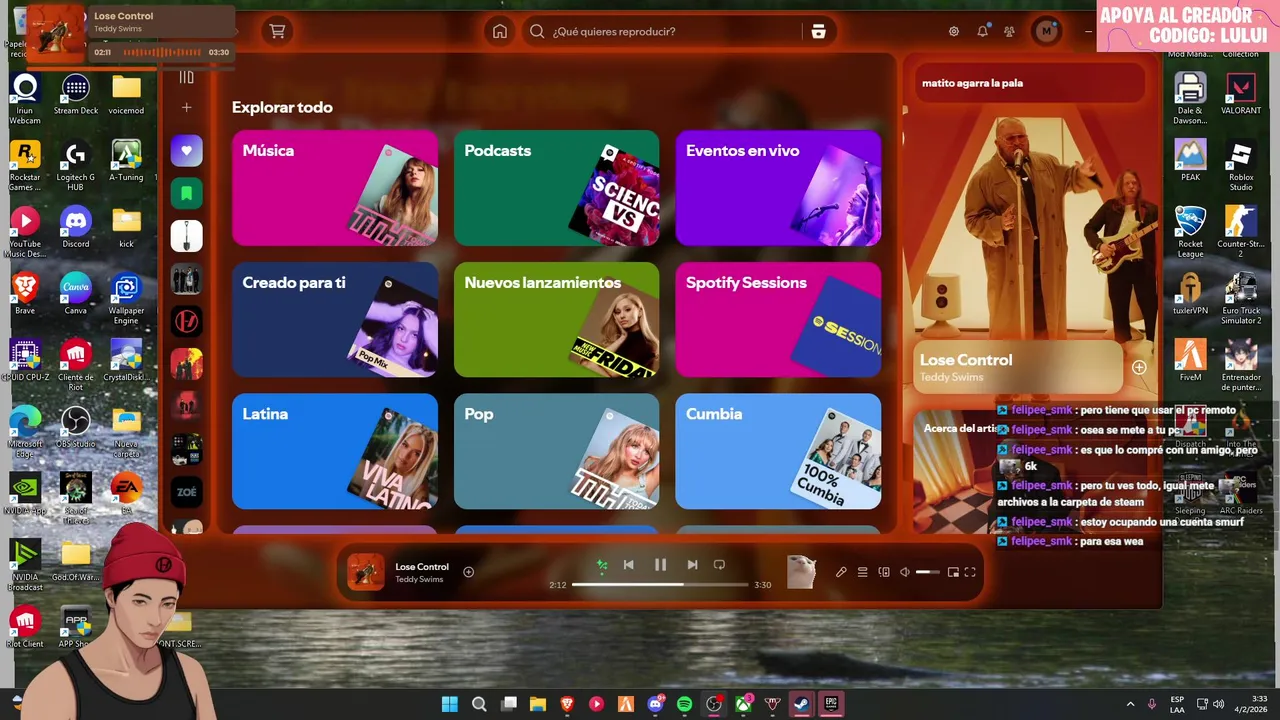Open Nuevos lanzamientos card

tap(557, 320)
